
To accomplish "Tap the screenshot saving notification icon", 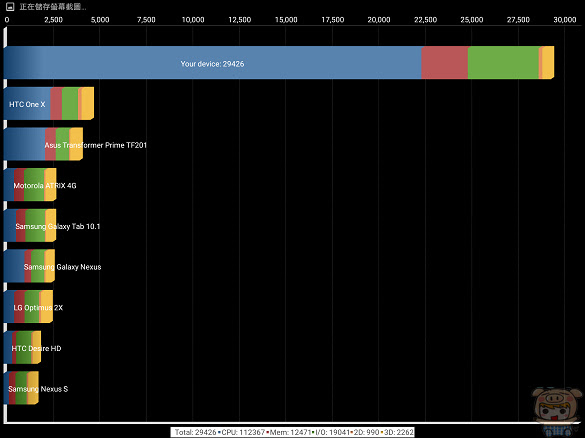I will [10, 6].
